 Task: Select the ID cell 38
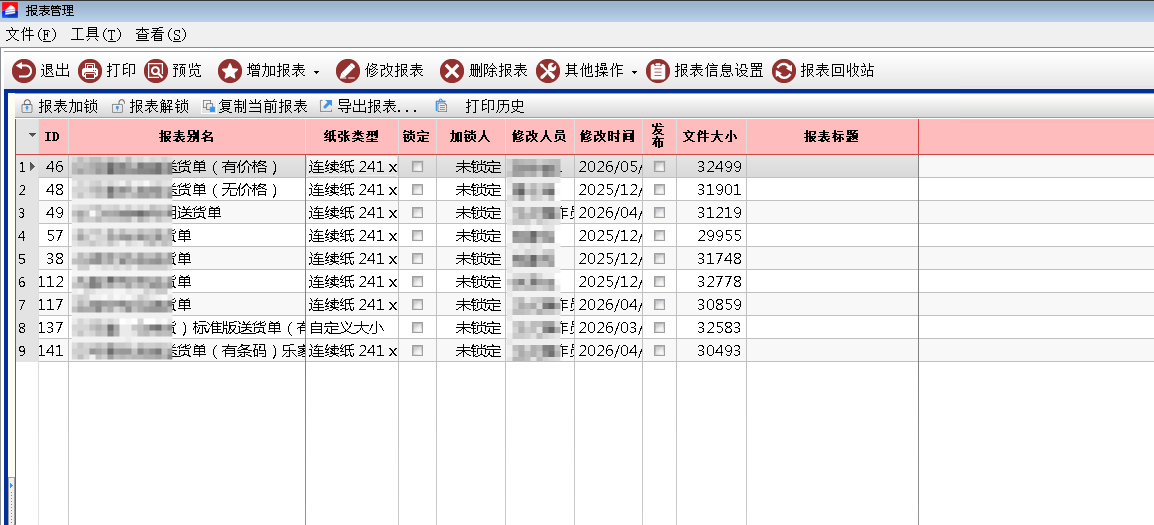point(53,258)
